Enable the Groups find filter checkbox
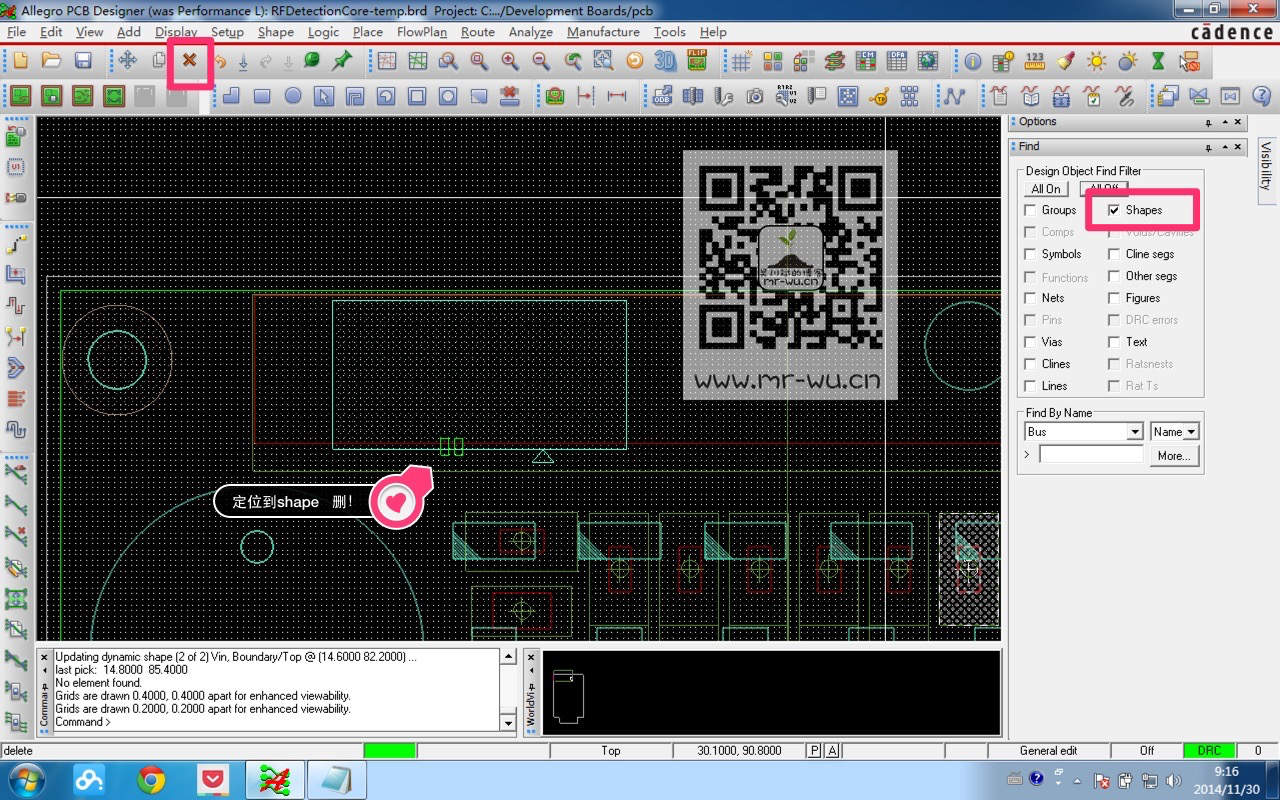 tap(1030, 210)
